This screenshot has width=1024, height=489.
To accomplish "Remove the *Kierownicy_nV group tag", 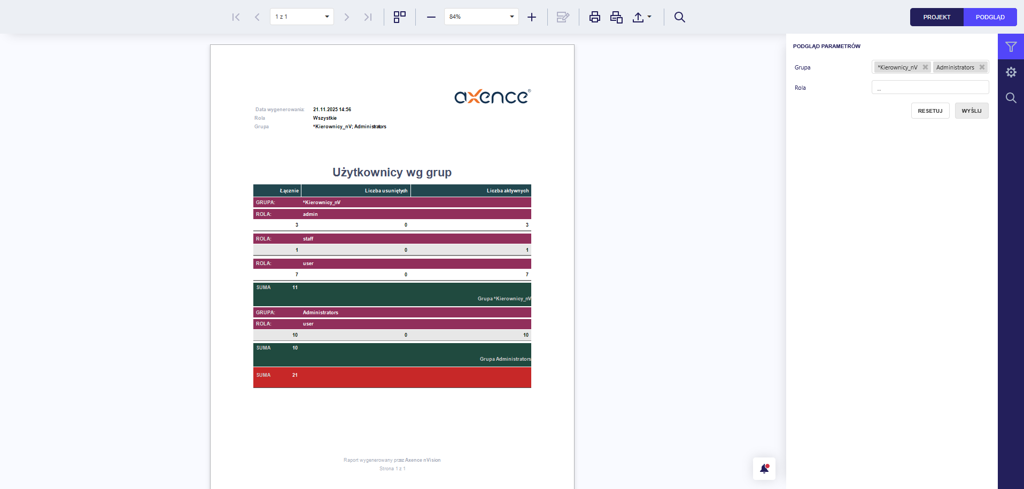I will [925, 67].
